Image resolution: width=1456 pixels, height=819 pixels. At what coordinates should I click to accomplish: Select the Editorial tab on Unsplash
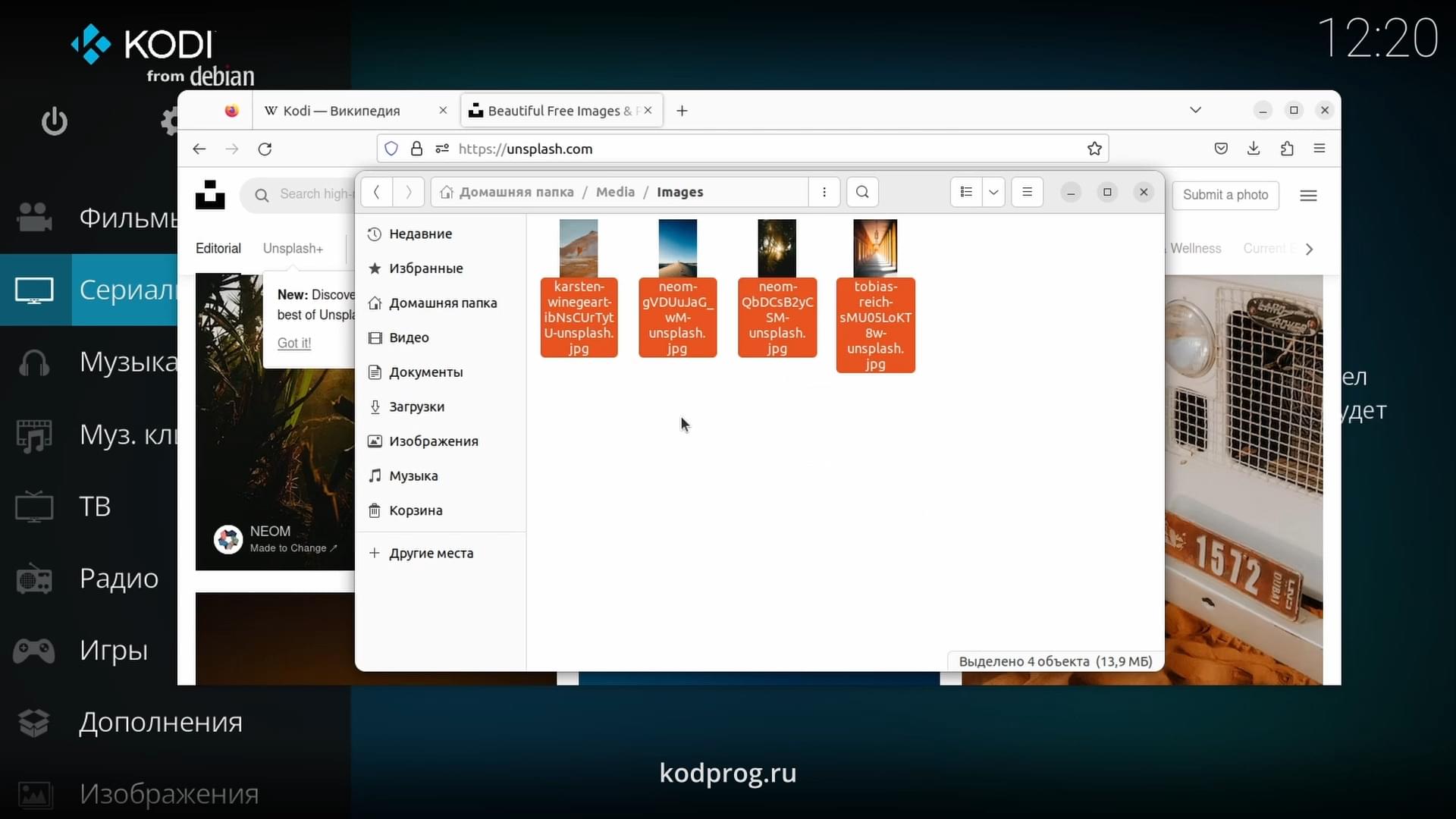tap(218, 248)
